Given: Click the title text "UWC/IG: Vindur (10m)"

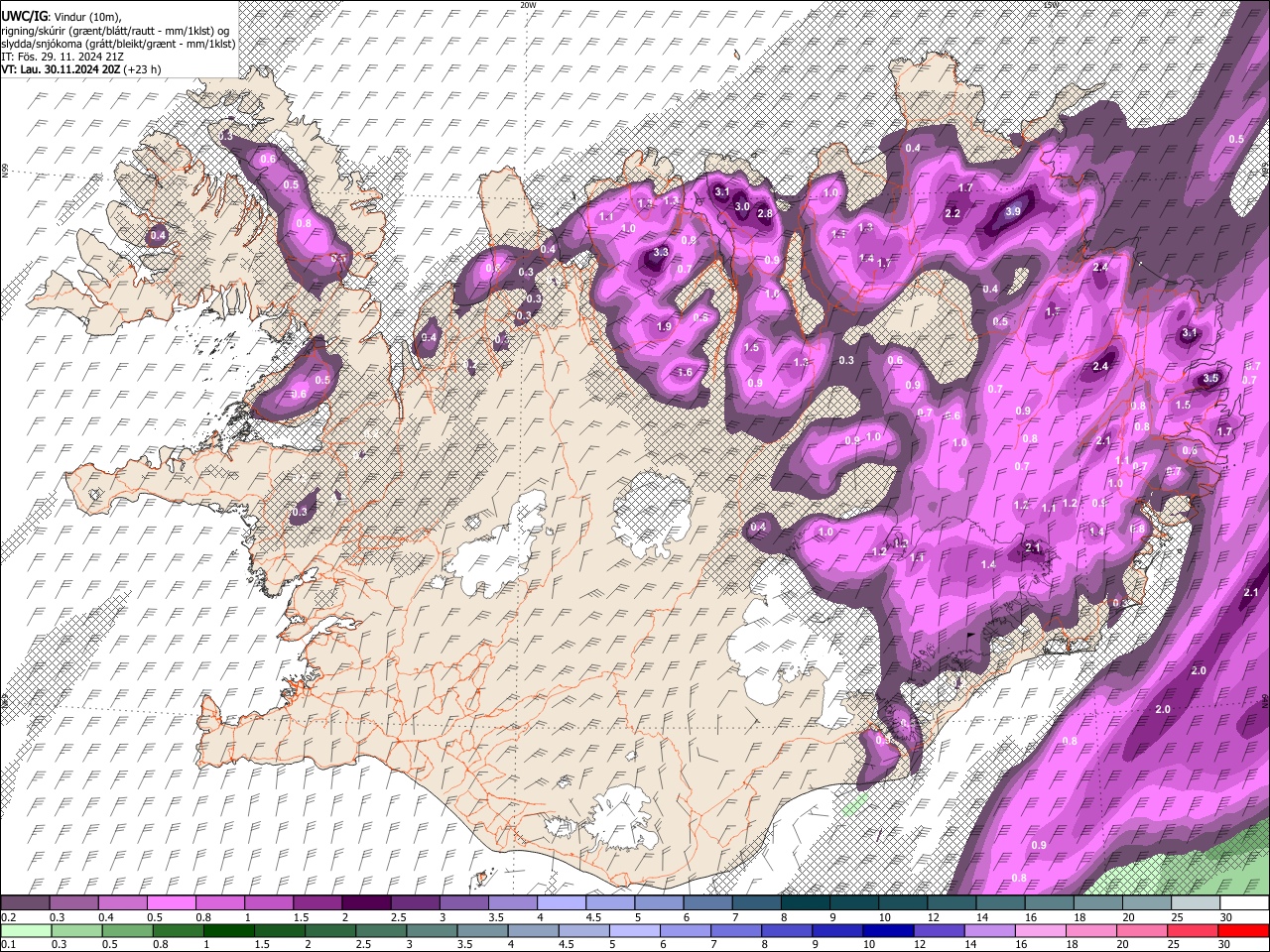Looking at the screenshot, I should 61,15.
